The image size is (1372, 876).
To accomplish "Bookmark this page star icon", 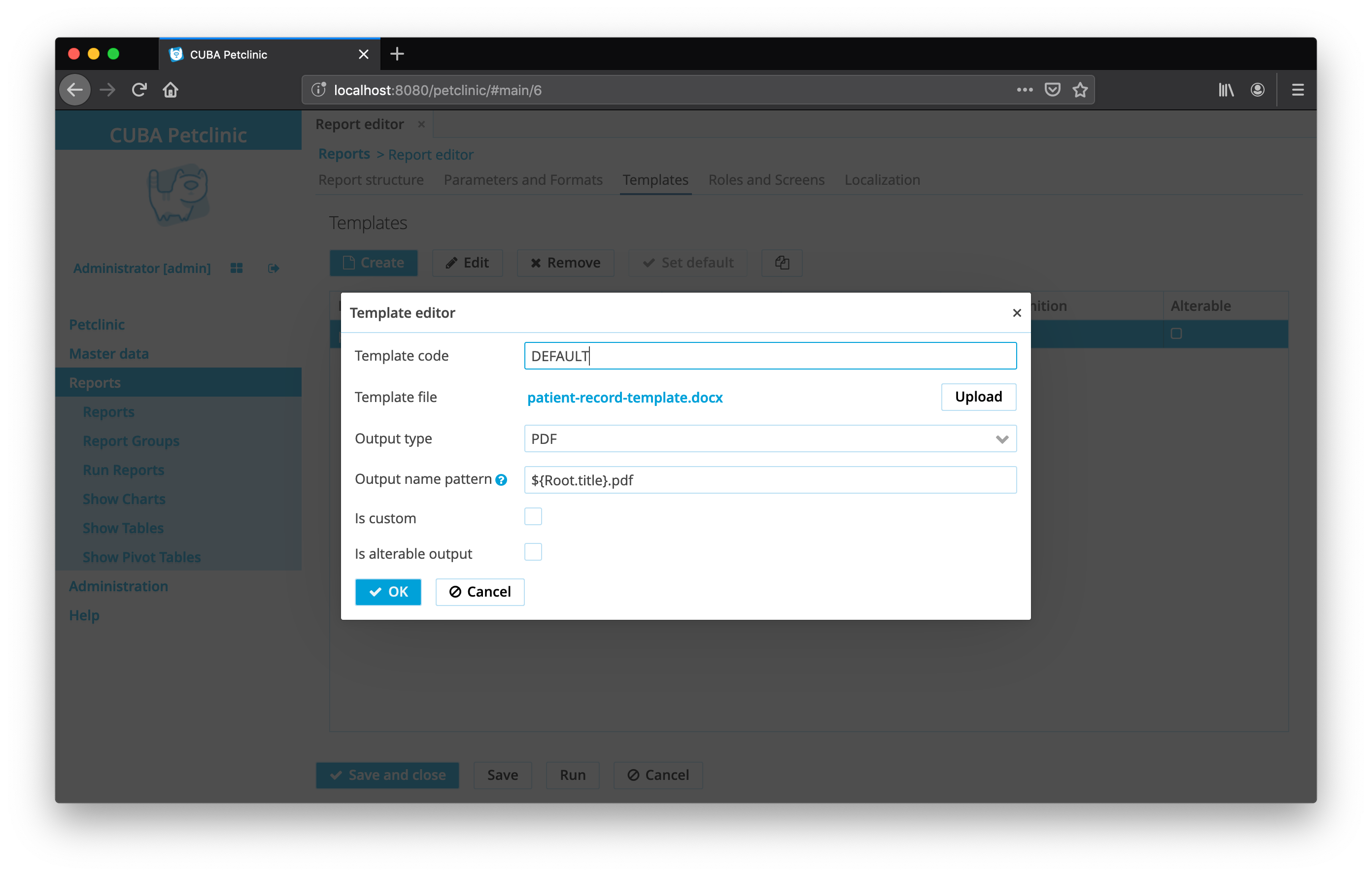I will click(1080, 90).
